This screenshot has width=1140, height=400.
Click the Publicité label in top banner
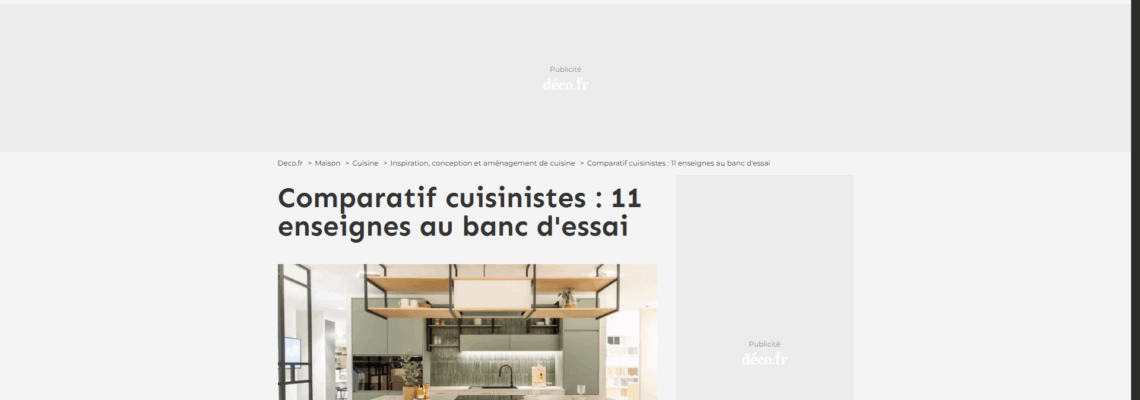pos(565,69)
